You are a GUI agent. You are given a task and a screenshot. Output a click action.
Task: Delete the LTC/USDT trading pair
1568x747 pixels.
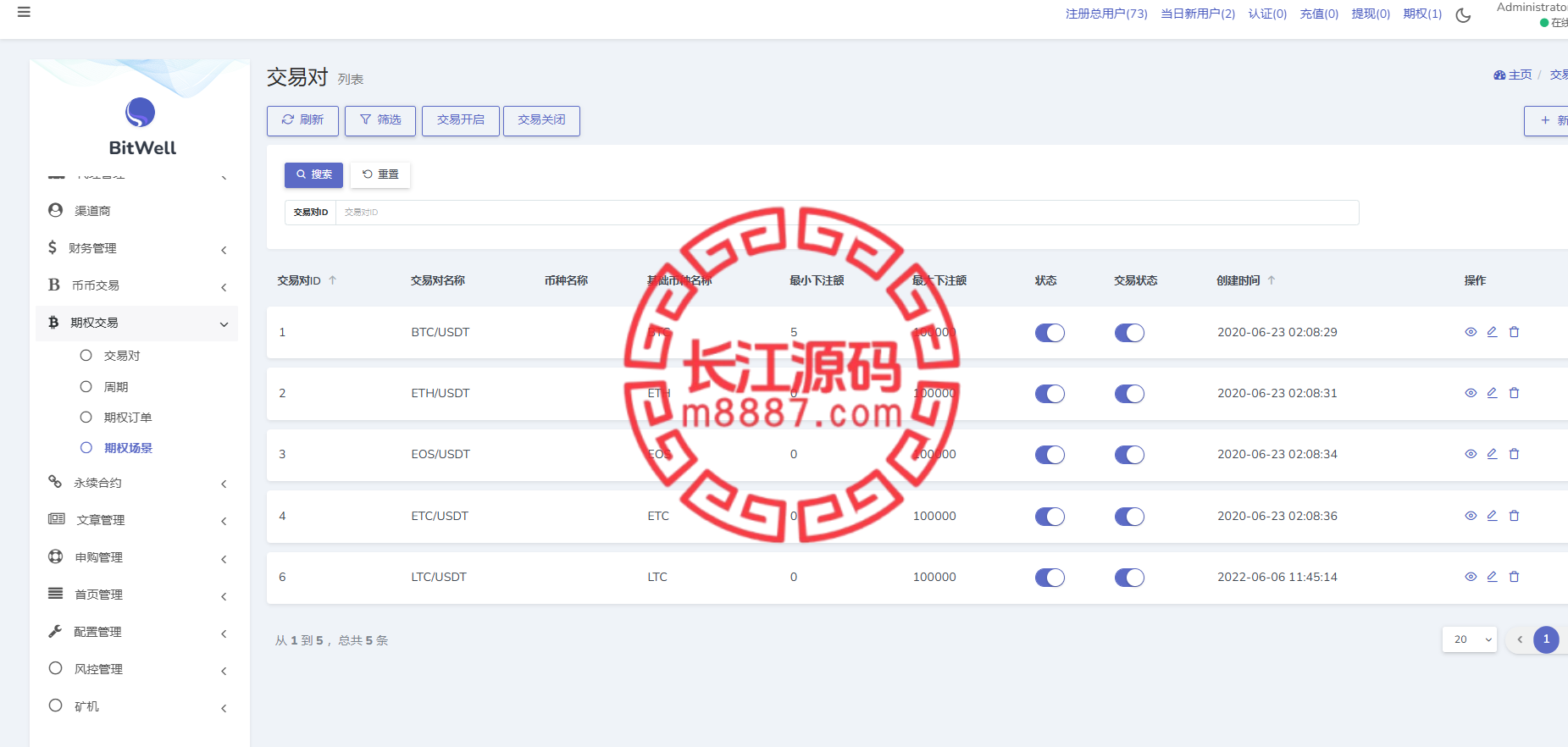pyautogui.click(x=1514, y=577)
